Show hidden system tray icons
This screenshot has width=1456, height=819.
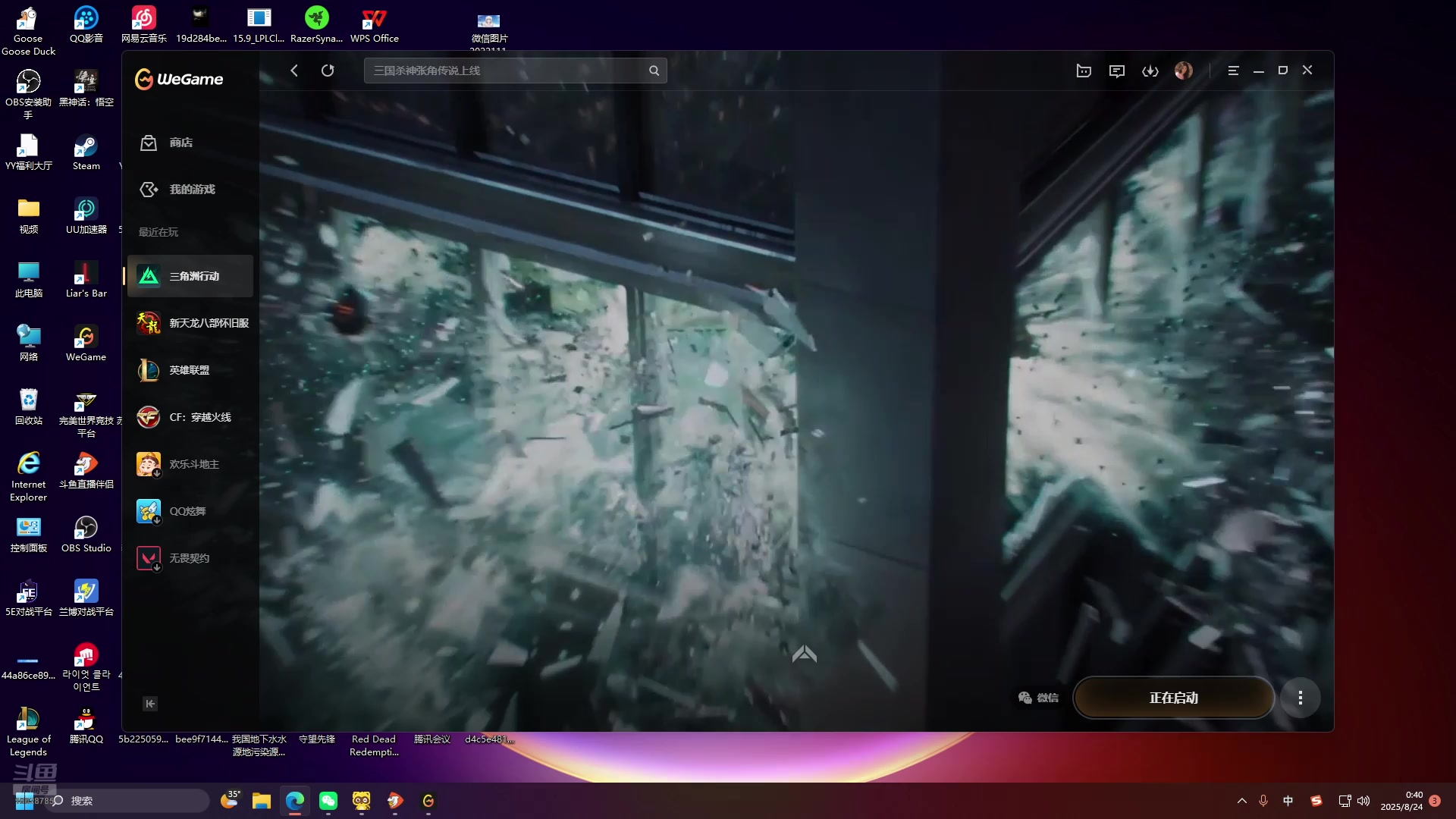pos(1241,801)
